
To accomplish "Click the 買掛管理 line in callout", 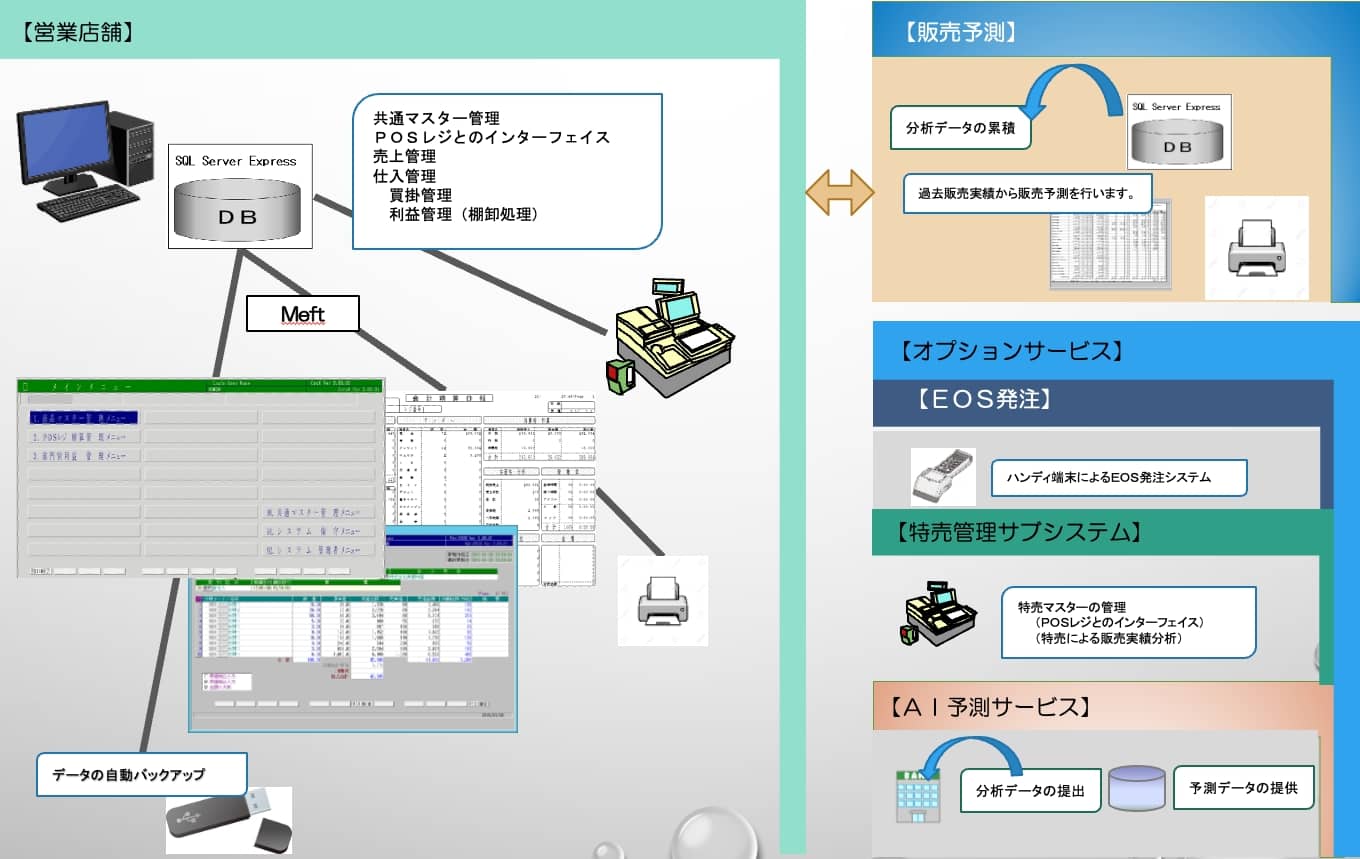I will click(421, 195).
